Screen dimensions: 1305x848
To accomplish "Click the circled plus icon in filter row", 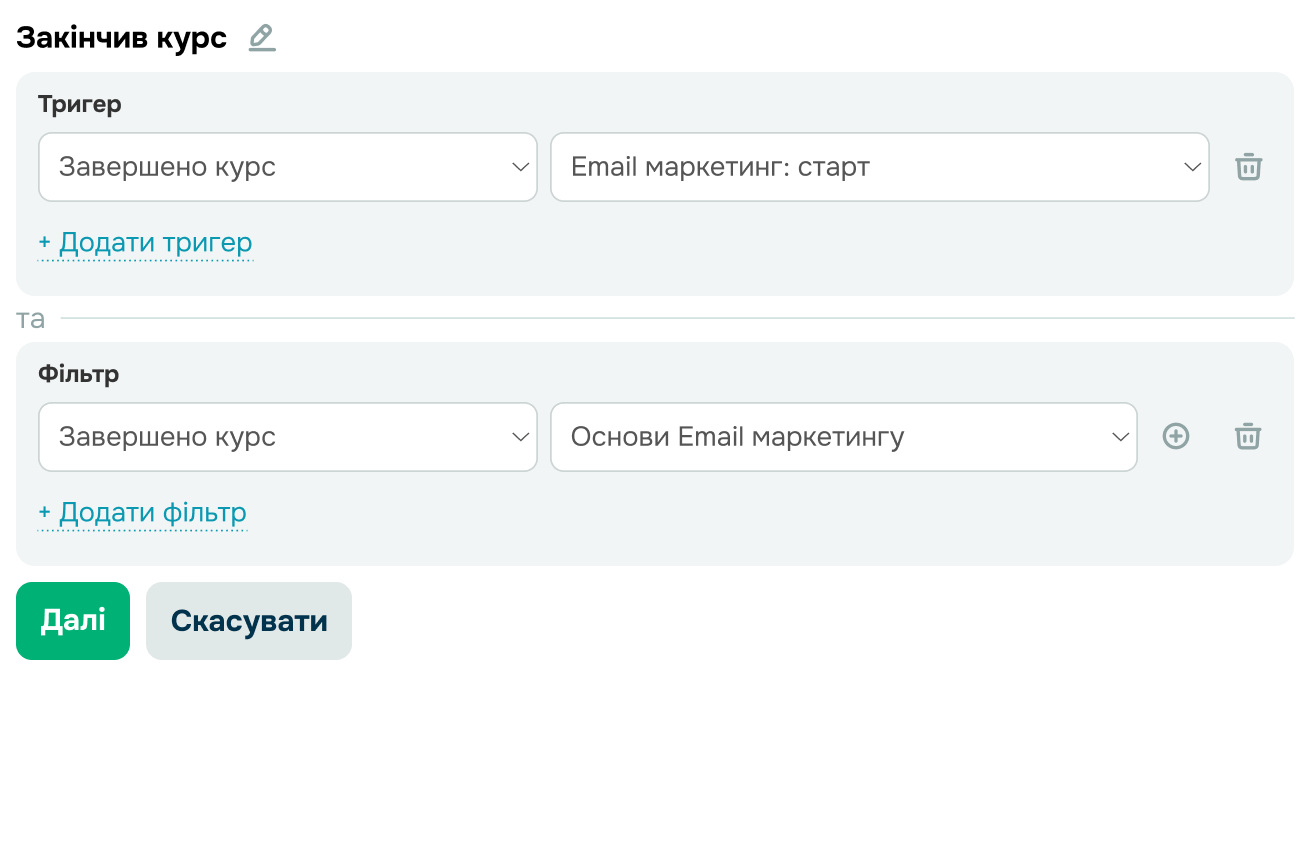I will point(1176,437).
